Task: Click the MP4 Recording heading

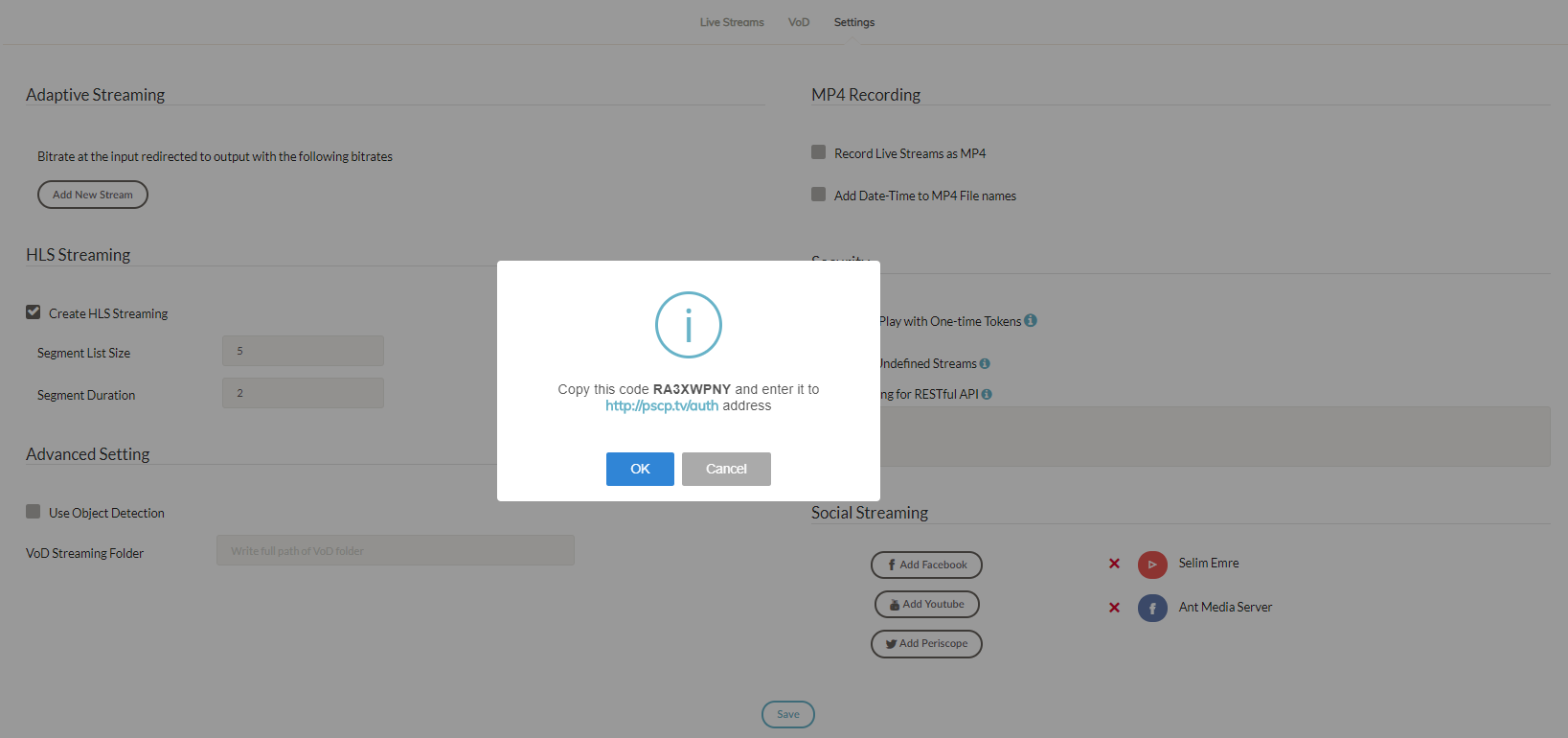Action: tap(866, 95)
